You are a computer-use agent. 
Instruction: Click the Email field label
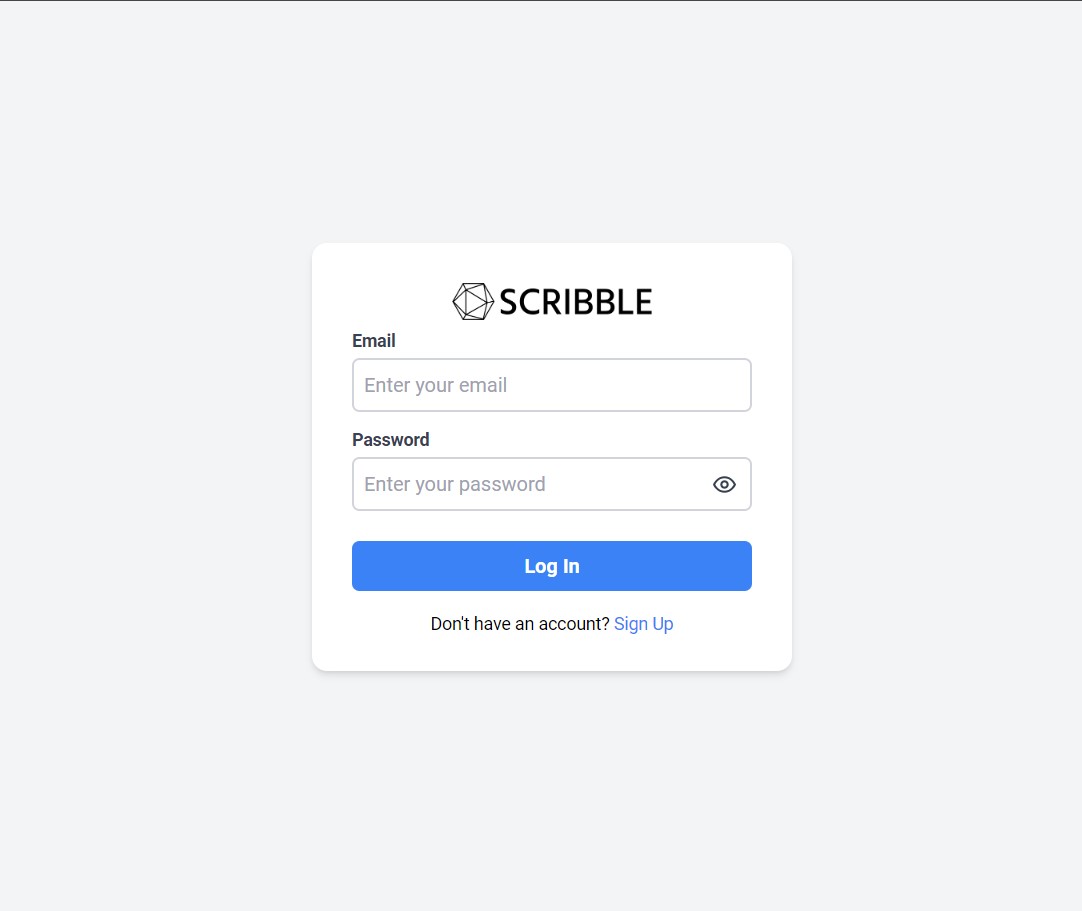[373, 341]
